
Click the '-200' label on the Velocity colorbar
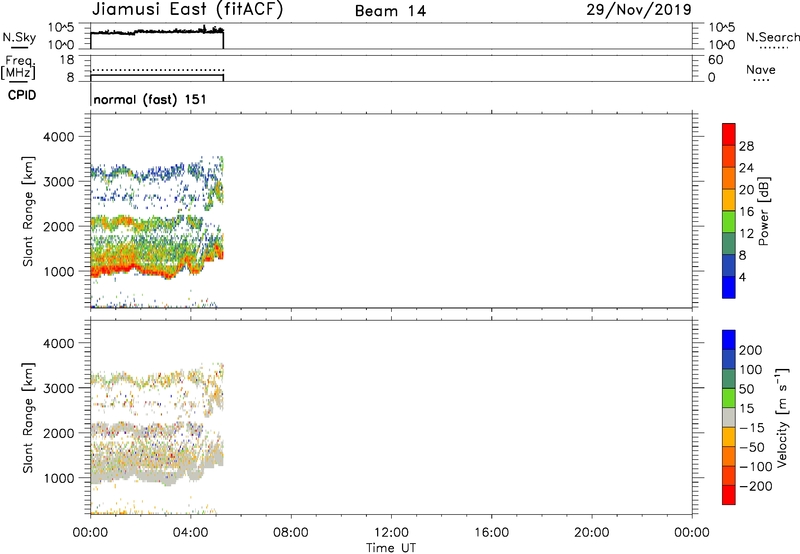[x=755, y=486]
